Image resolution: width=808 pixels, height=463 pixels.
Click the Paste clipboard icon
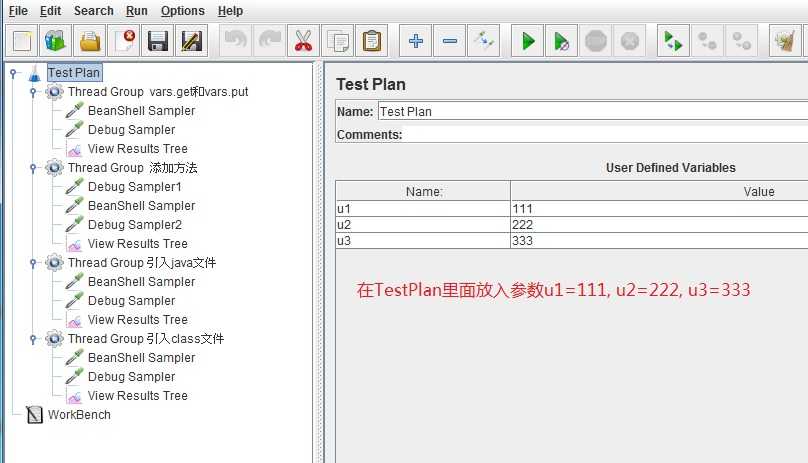pyautogui.click(x=372, y=41)
